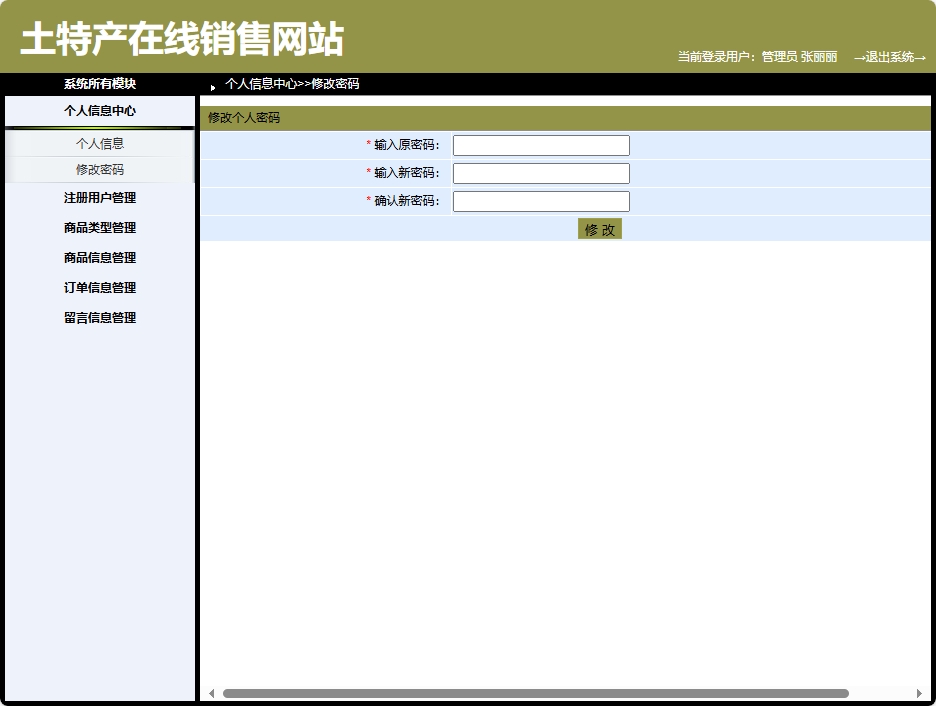Go to 注册用户管理 module

pos(99,198)
